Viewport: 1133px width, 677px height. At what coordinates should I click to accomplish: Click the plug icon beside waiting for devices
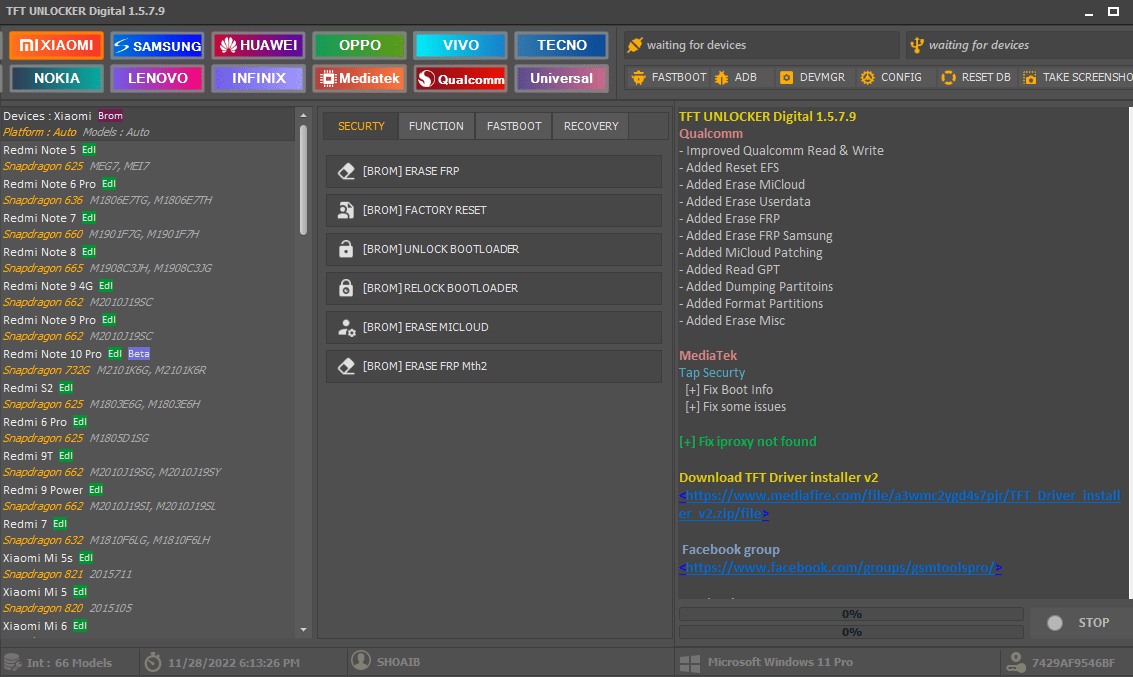635,45
